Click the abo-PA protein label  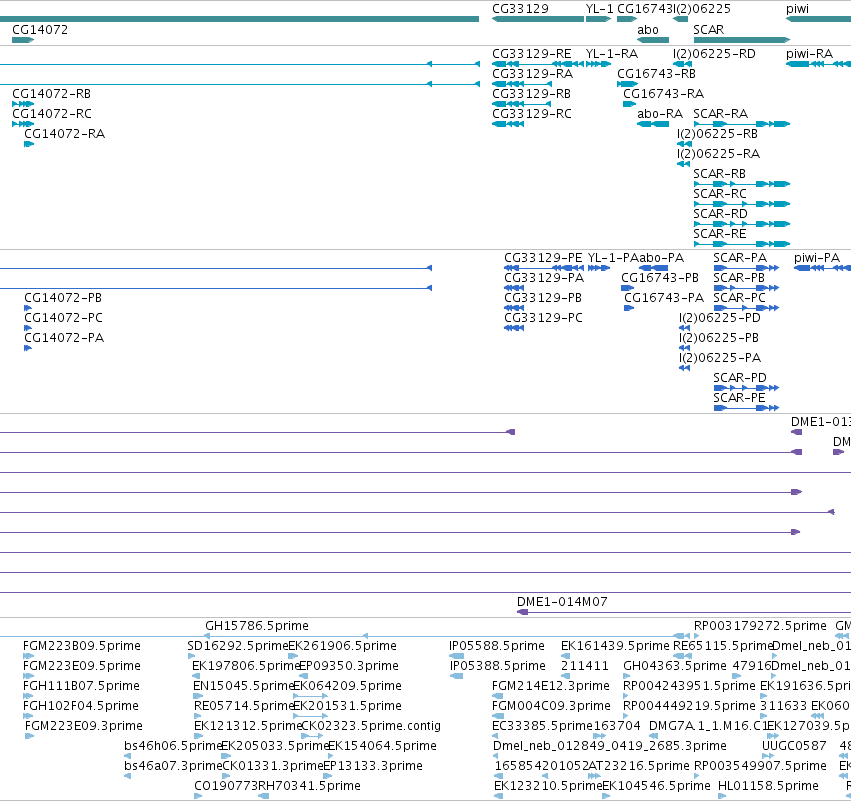click(x=661, y=258)
